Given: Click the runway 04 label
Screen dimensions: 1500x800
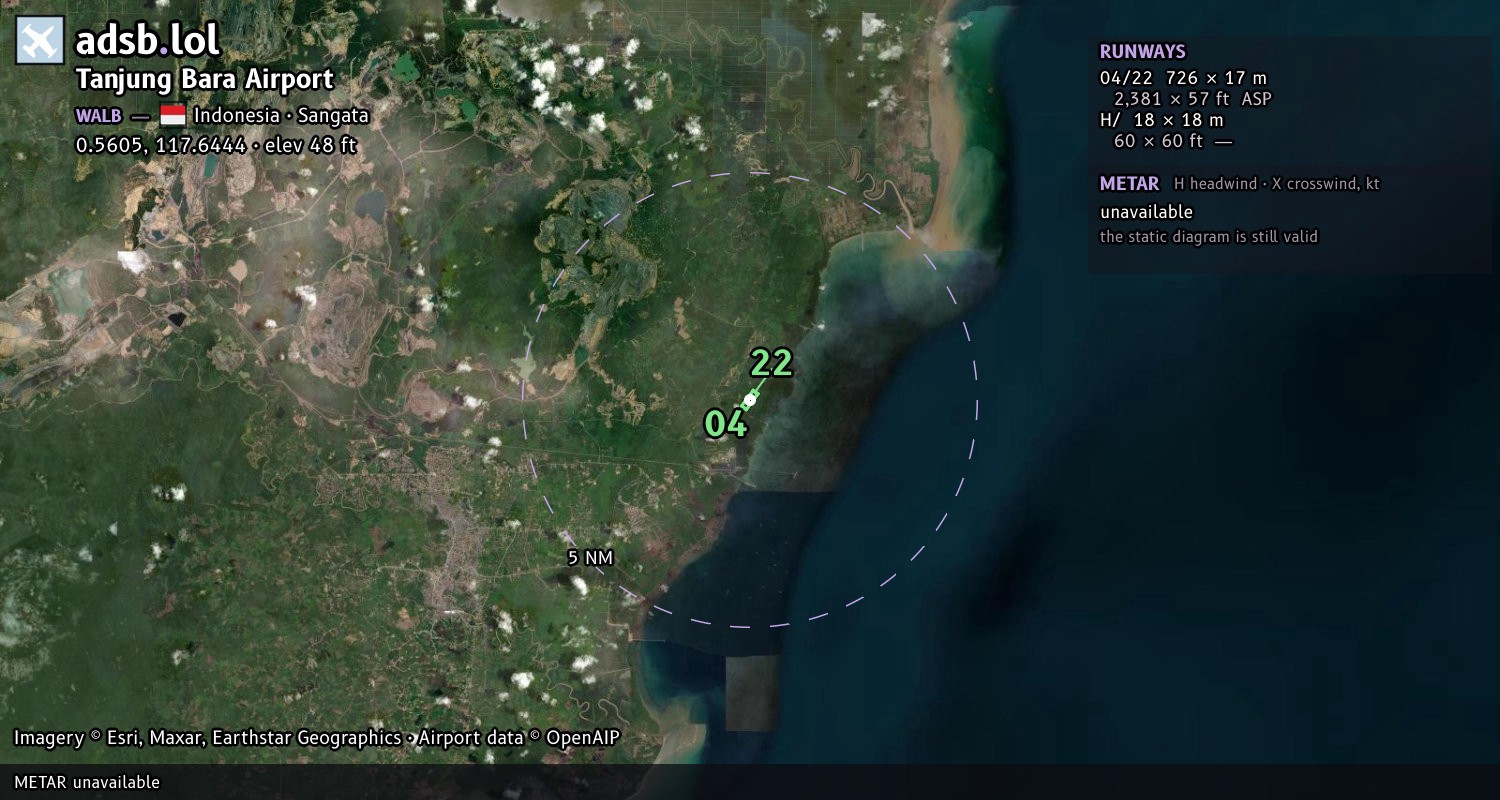Looking at the screenshot, I should coord(726,424).
